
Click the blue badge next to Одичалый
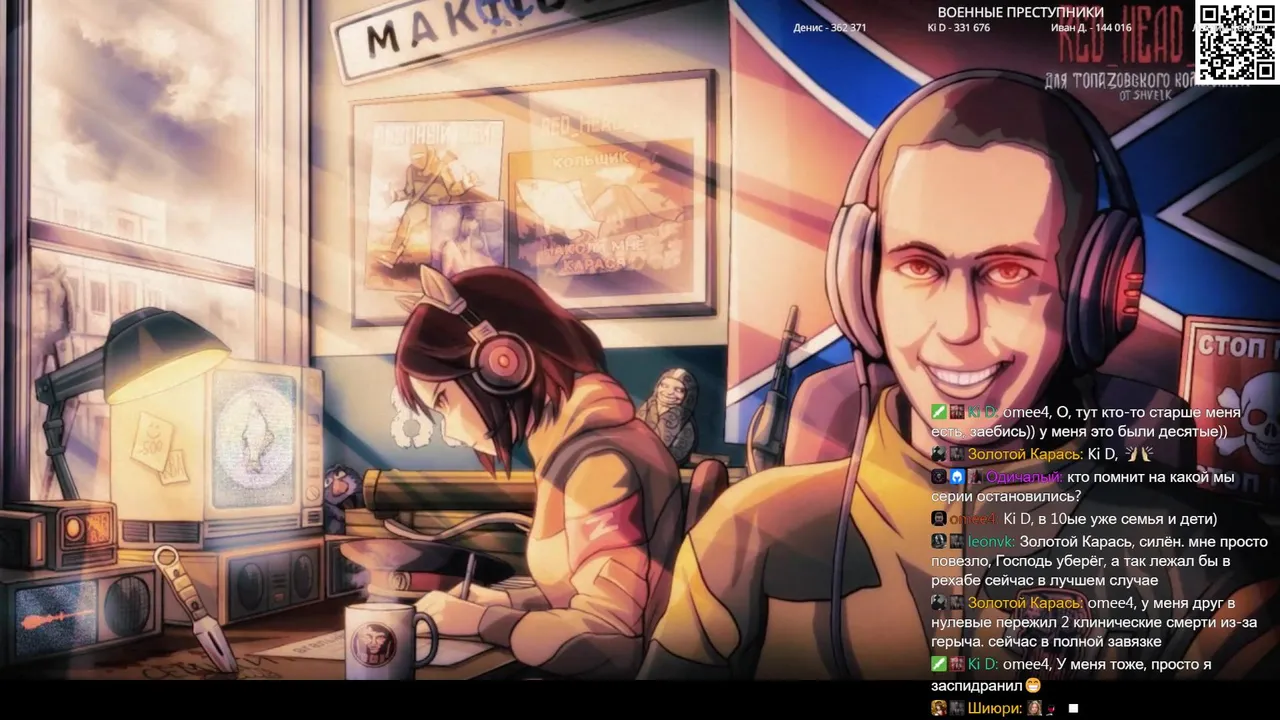(957, 477)
